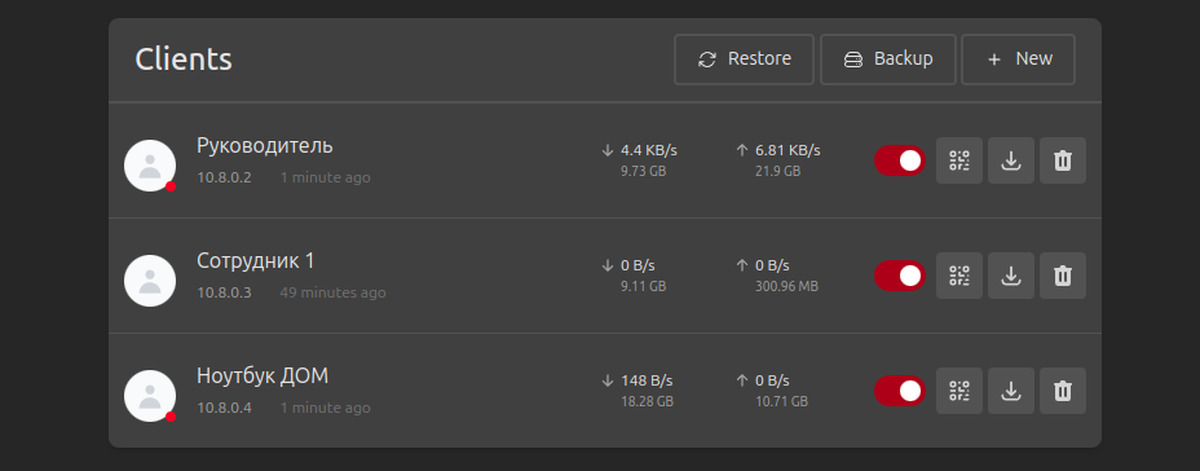
Task: Show QR code for Руководитель client
Action: (959, 161)
